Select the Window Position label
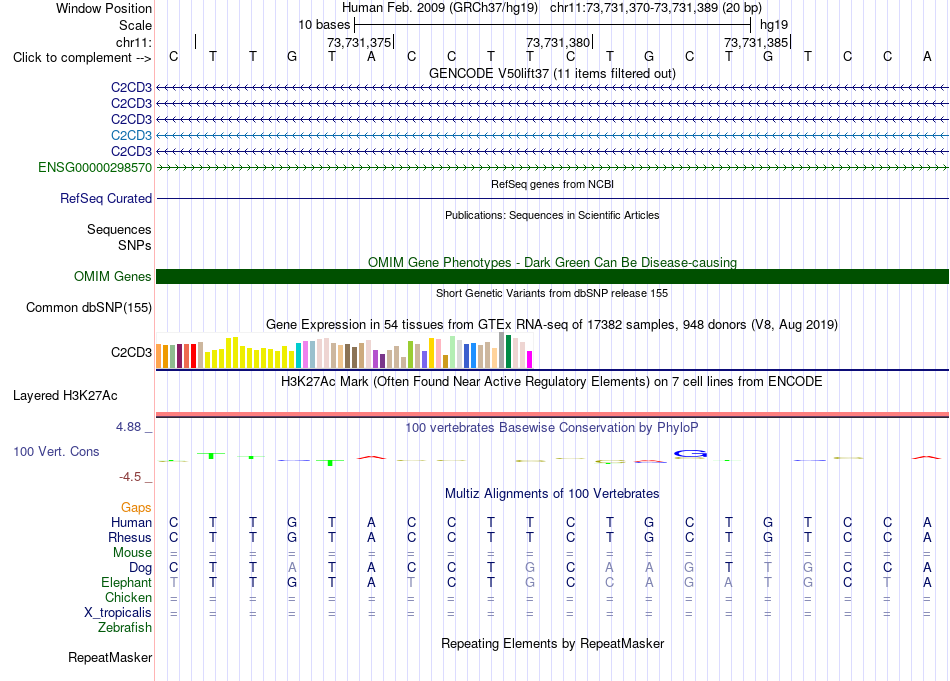The image size is (950, 681). click(104, 8)
